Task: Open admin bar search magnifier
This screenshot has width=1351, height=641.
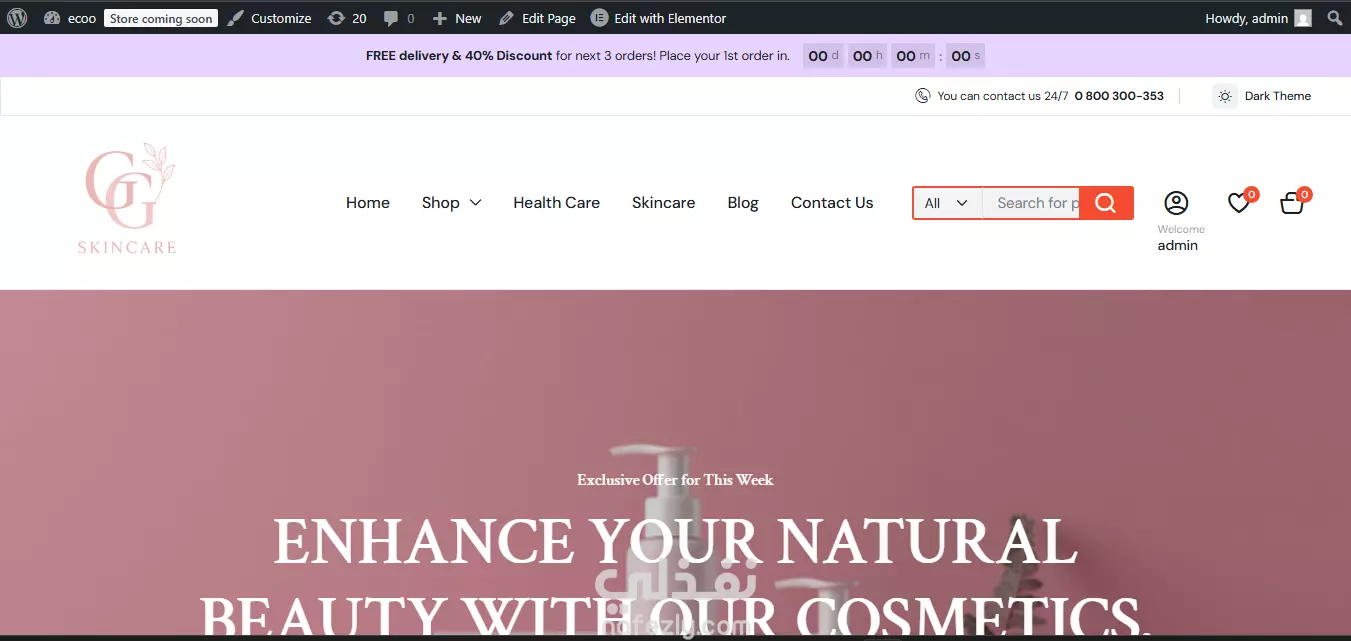Action: point(1335,18)
